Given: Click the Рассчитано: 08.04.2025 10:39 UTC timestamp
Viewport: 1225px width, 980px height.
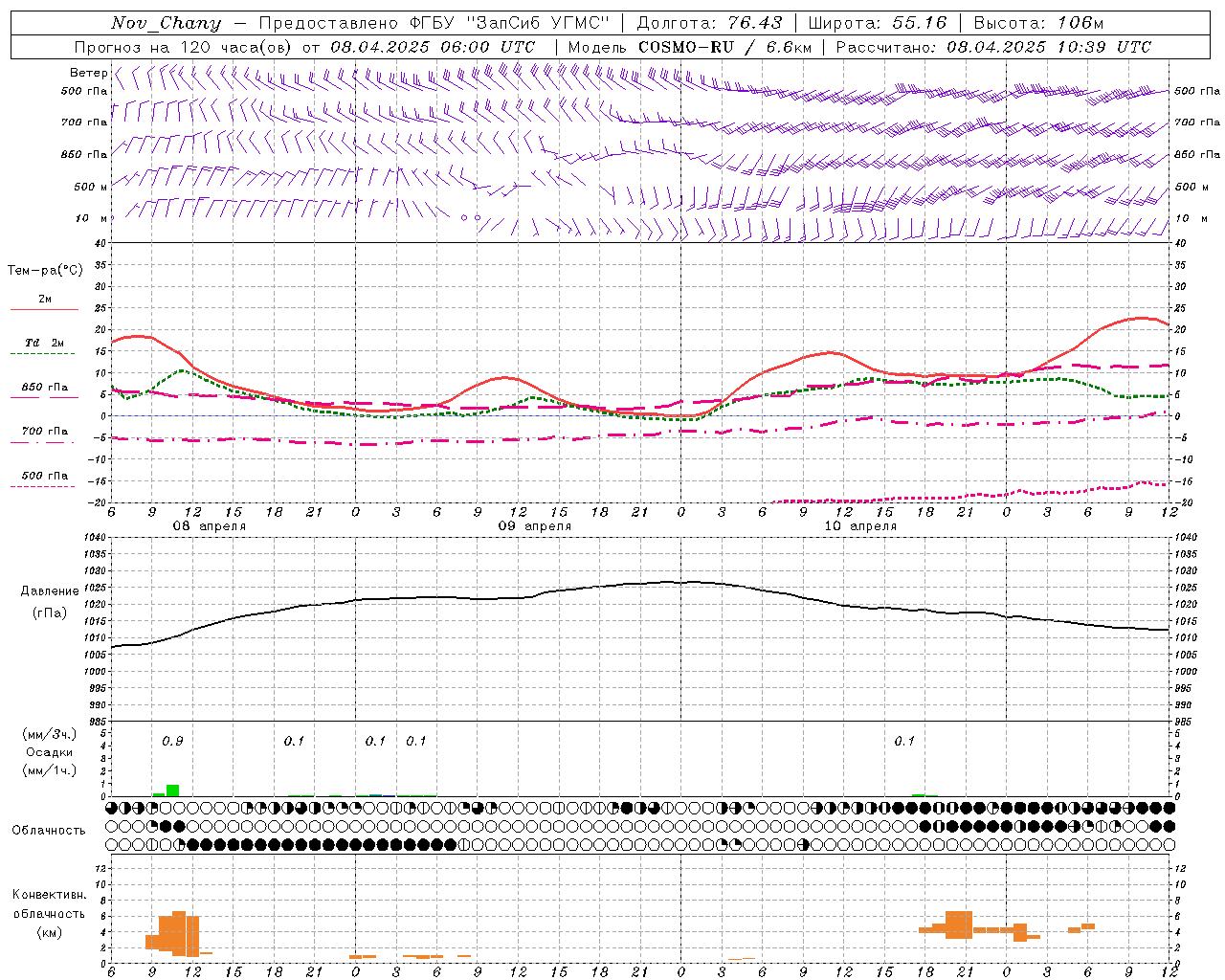Looking at the screenshot, I should [993, 47].
